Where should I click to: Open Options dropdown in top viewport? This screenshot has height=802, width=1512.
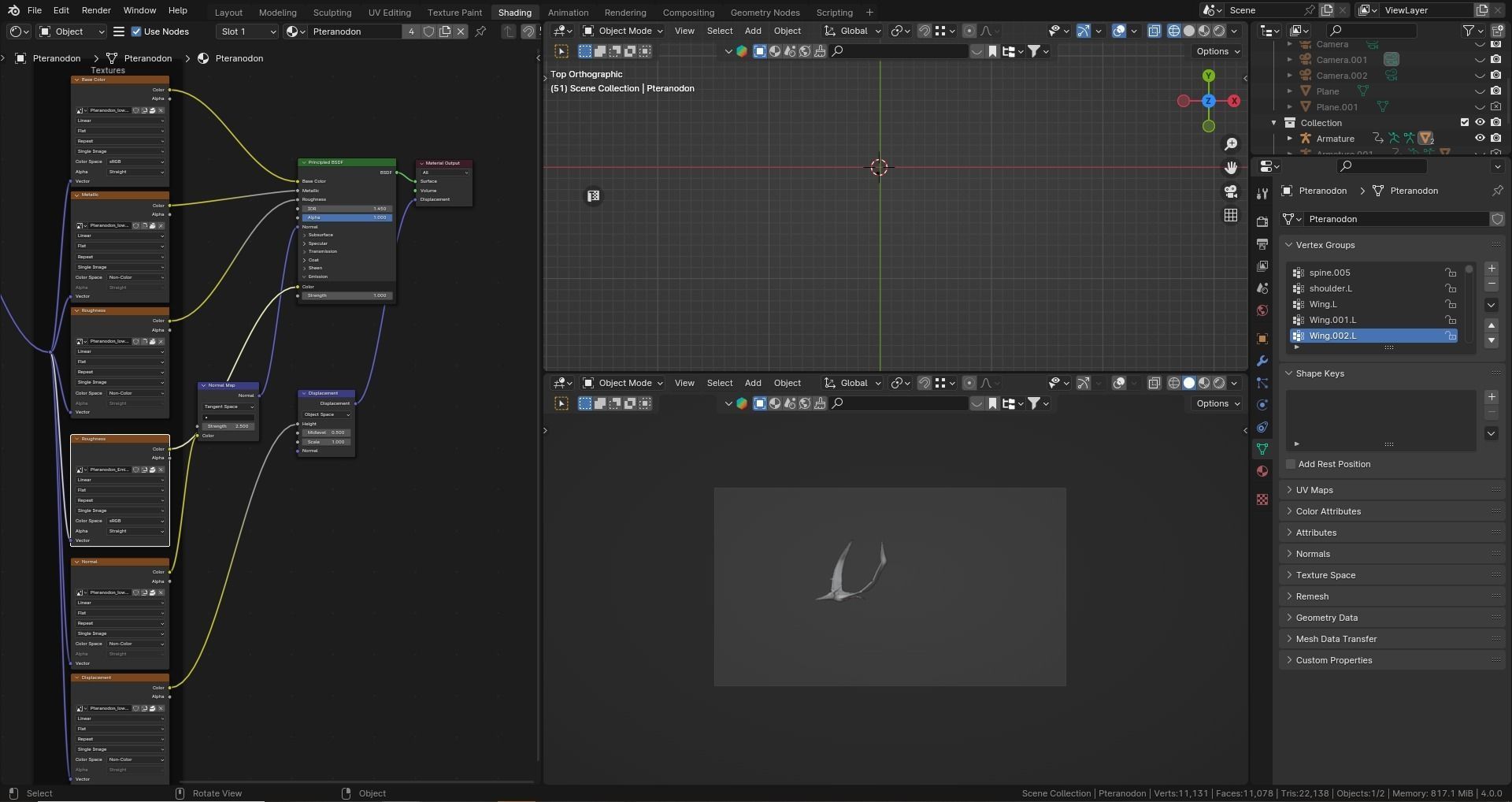coord(1217,51)
